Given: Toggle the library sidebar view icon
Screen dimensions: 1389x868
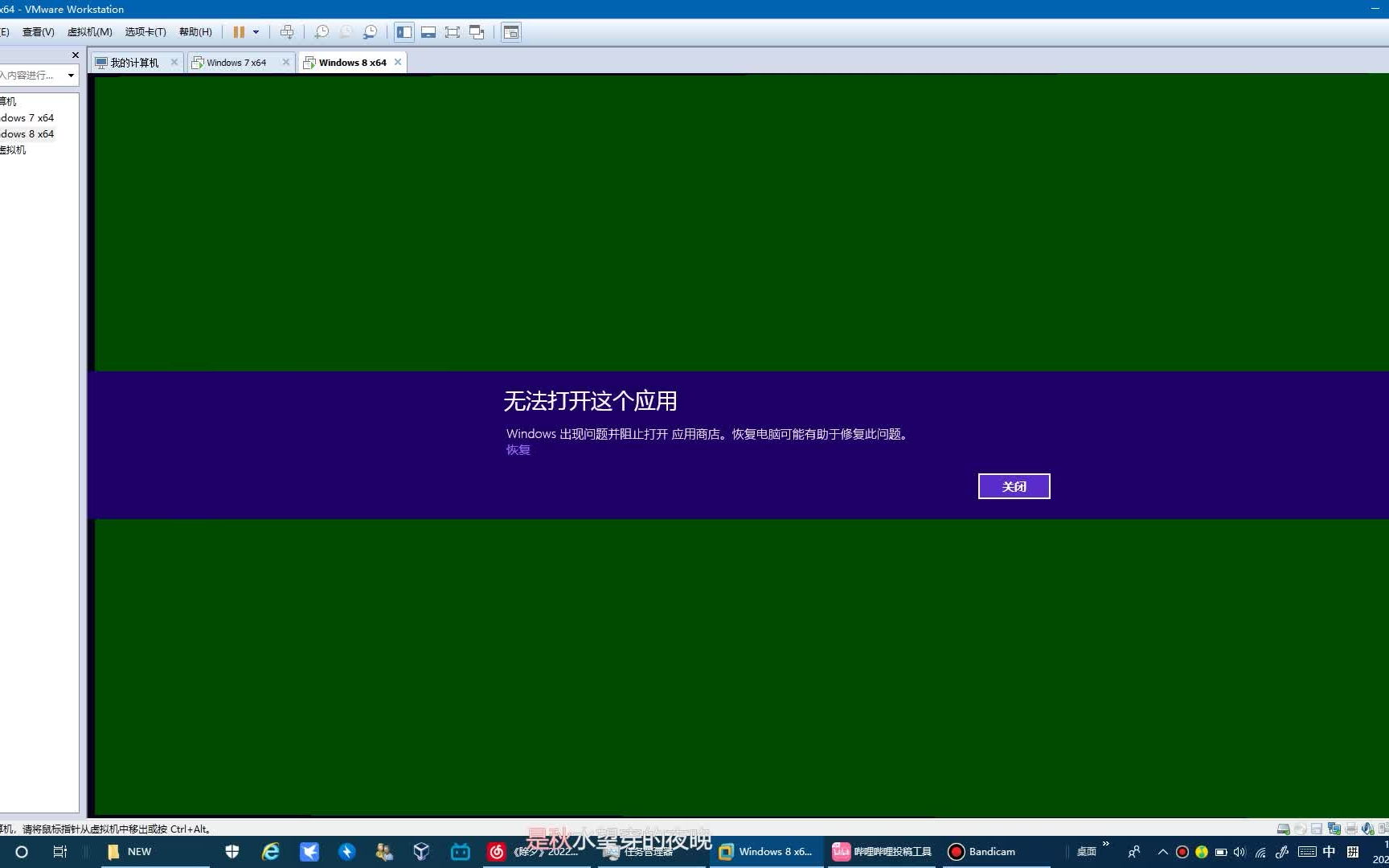Looking at the screenshot, I should click(x=404, y=32).
